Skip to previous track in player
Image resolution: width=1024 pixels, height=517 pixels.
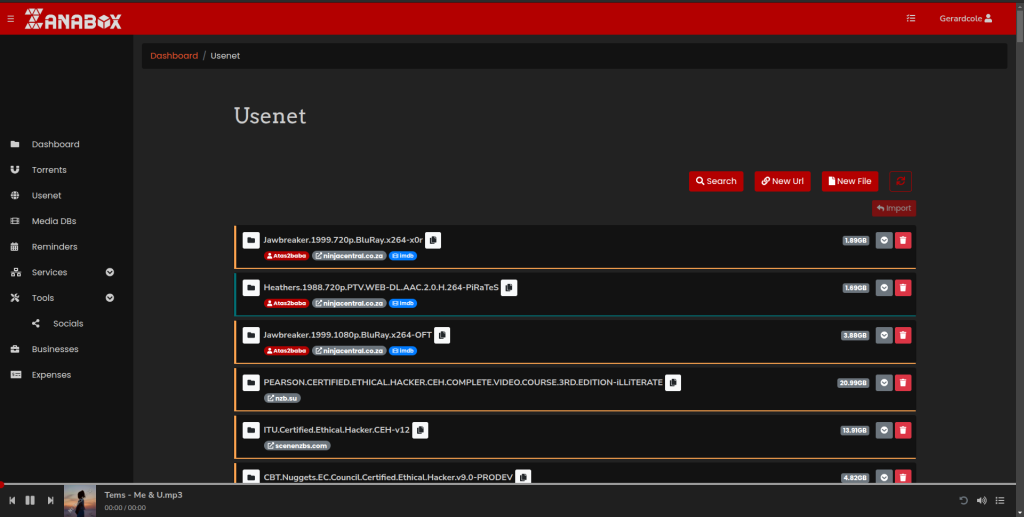pyautogui.click(x=12, y=500)
